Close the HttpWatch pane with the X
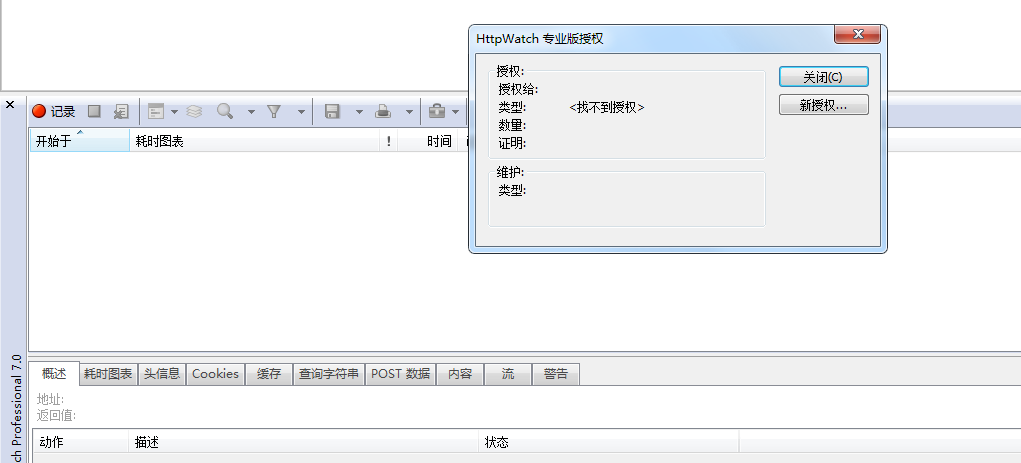Image resolution: width=1021 pixels, height=463 pixels. click(10, 104)
